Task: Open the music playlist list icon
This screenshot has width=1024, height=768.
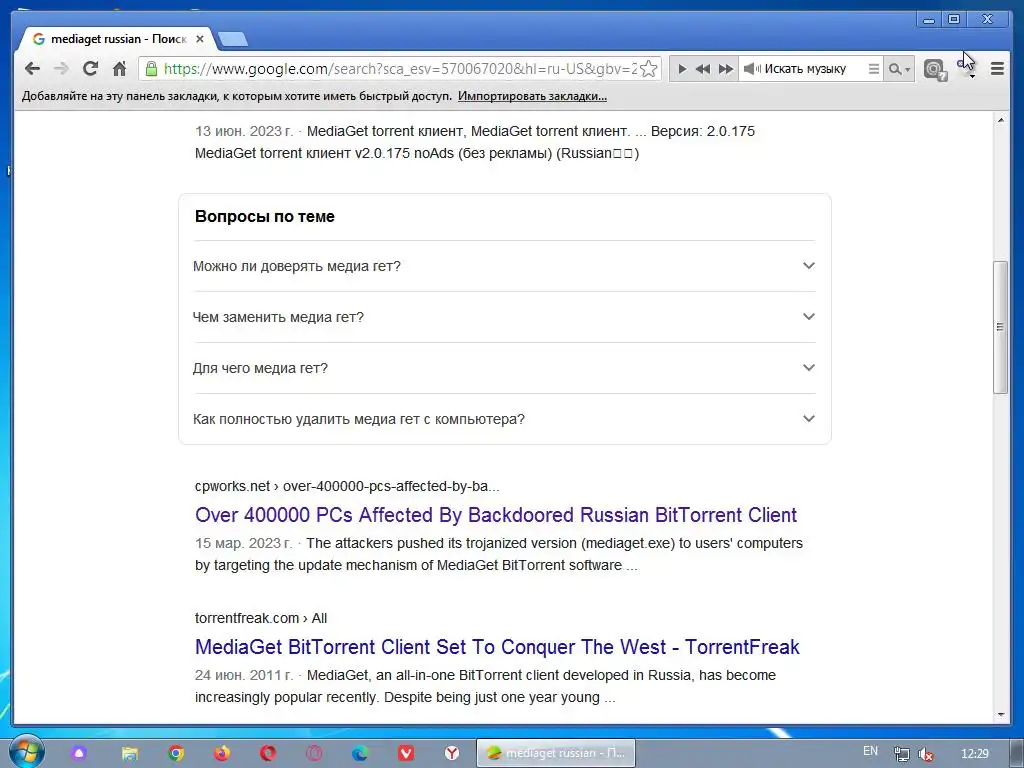Action: tap(874, 69)
